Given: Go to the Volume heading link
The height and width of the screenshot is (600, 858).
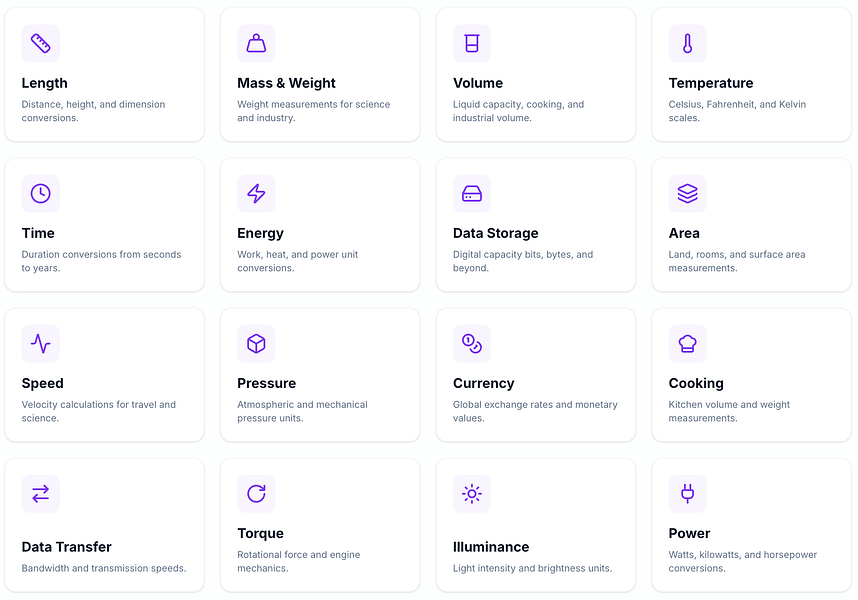Looking at the screenshot, I should click(x=478, y=83).
